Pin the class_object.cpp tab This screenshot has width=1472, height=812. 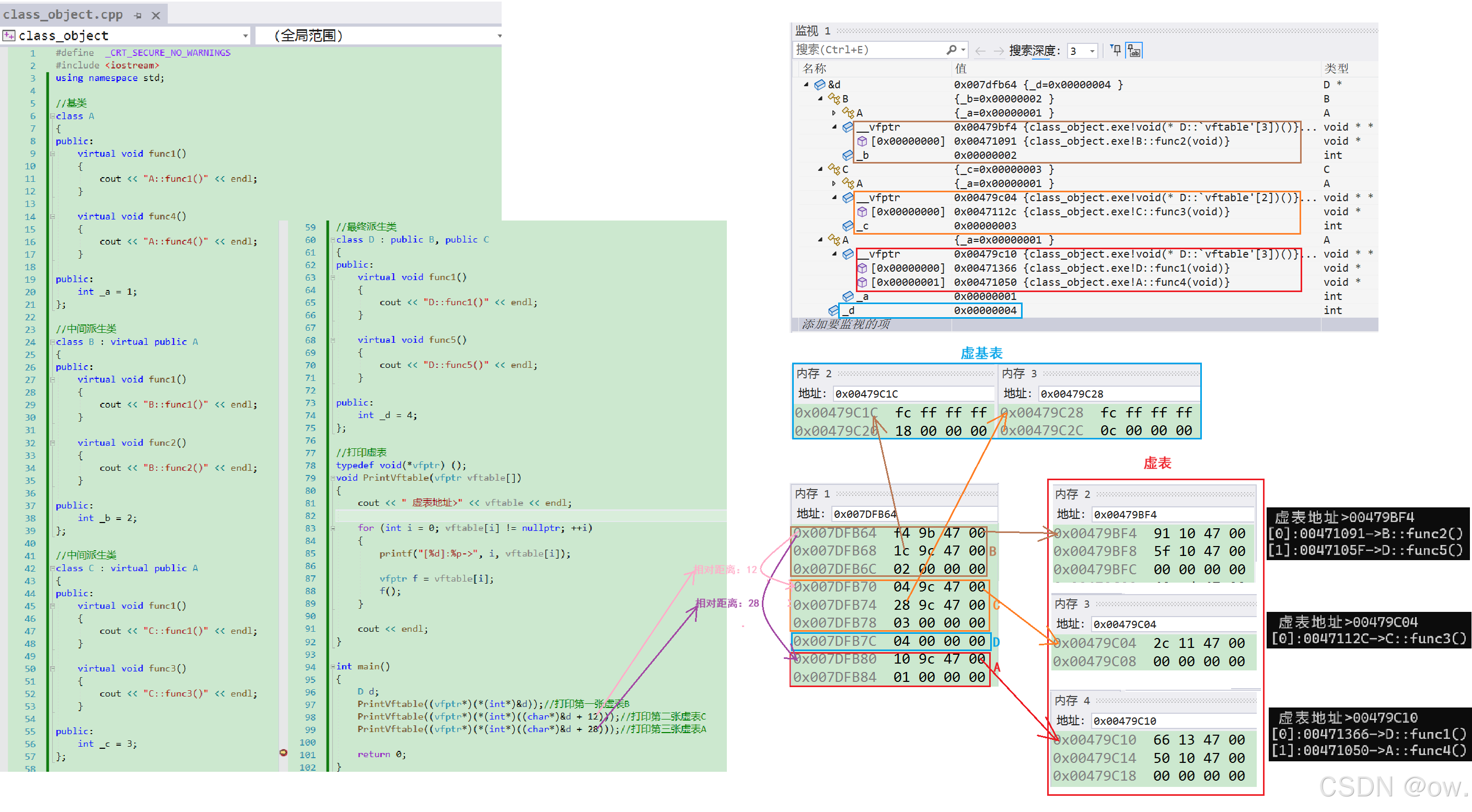(138, 16)
